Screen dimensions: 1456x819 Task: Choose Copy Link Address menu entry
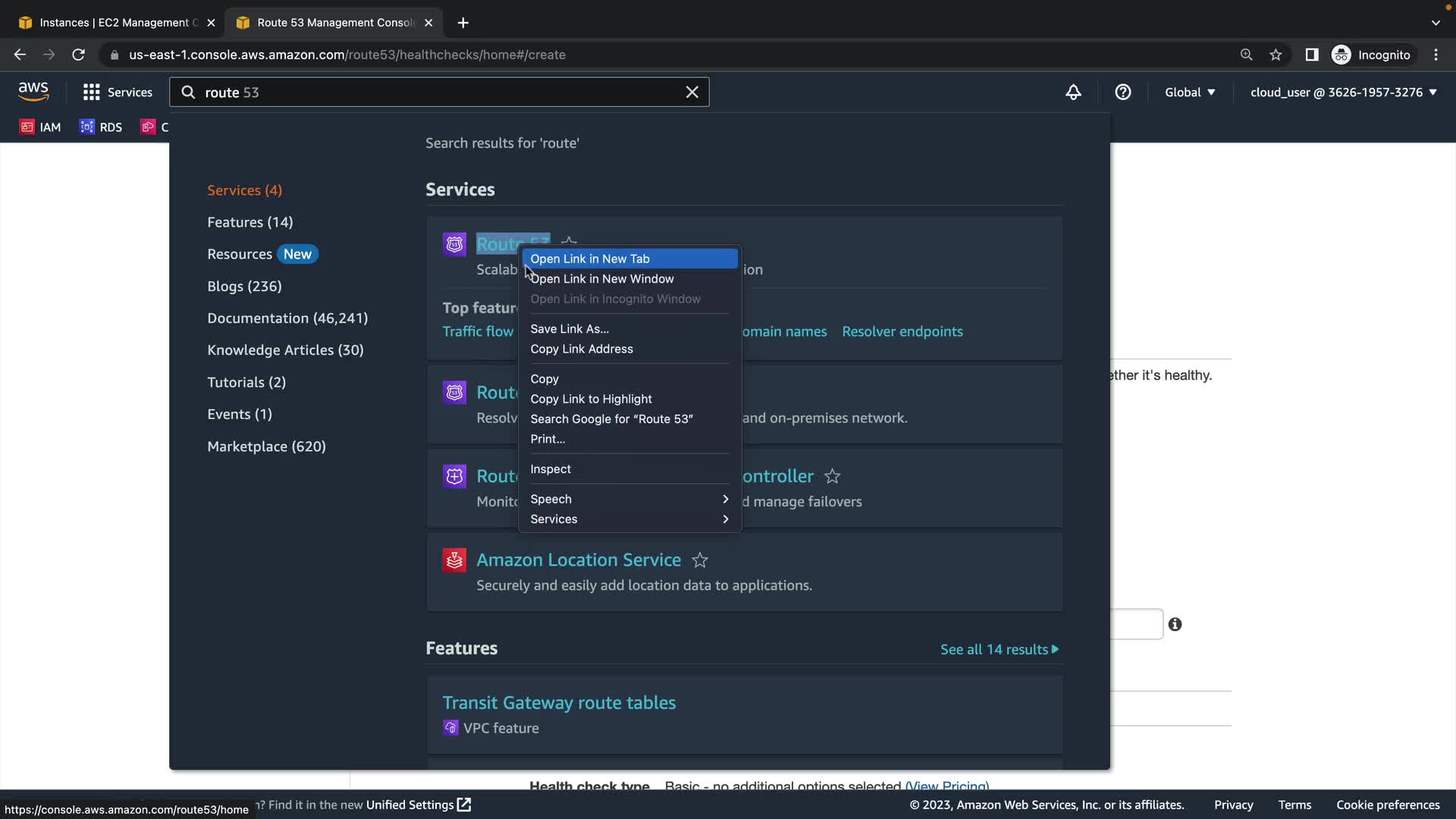[581, 349]
